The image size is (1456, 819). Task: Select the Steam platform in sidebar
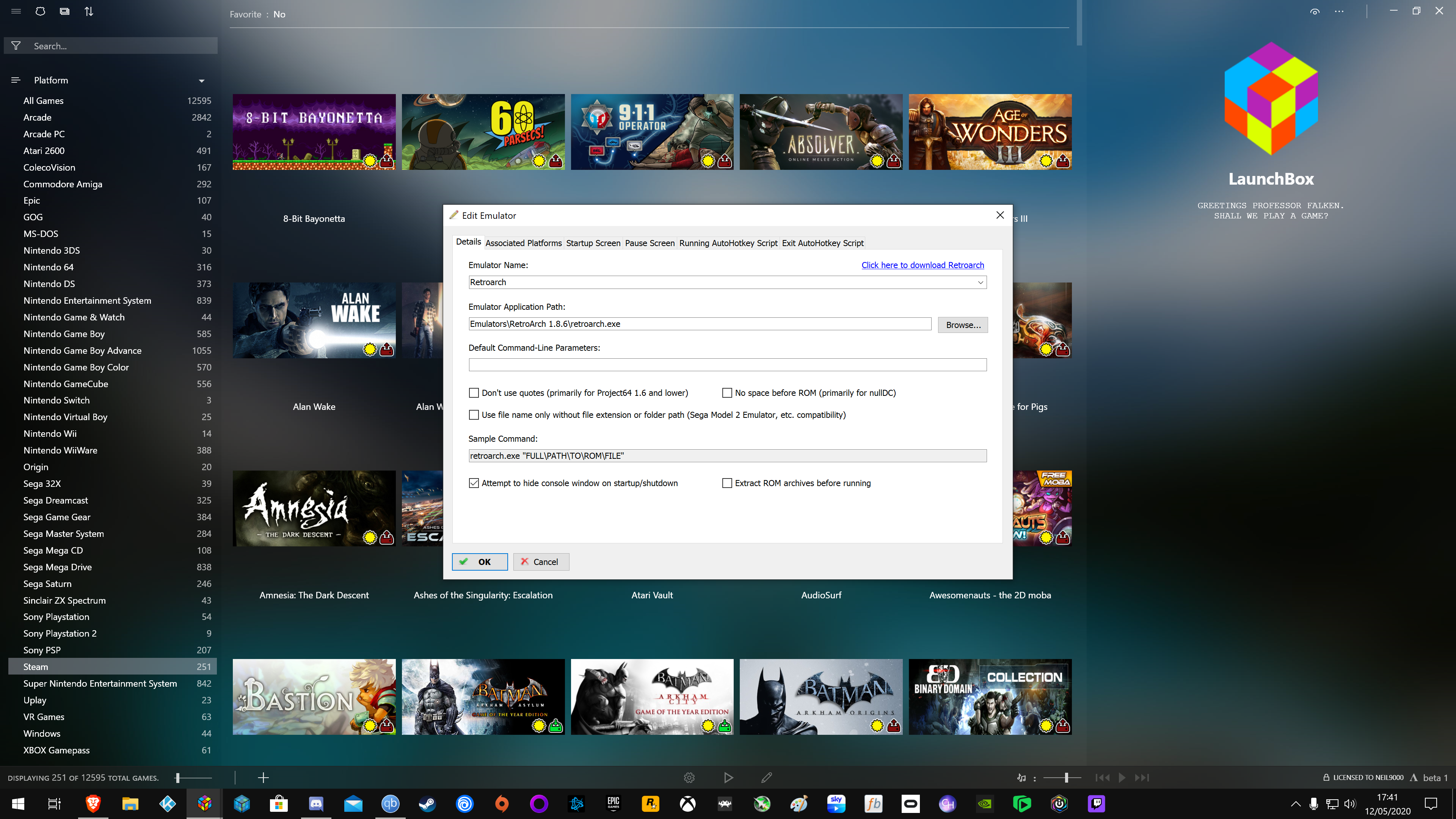113,667
